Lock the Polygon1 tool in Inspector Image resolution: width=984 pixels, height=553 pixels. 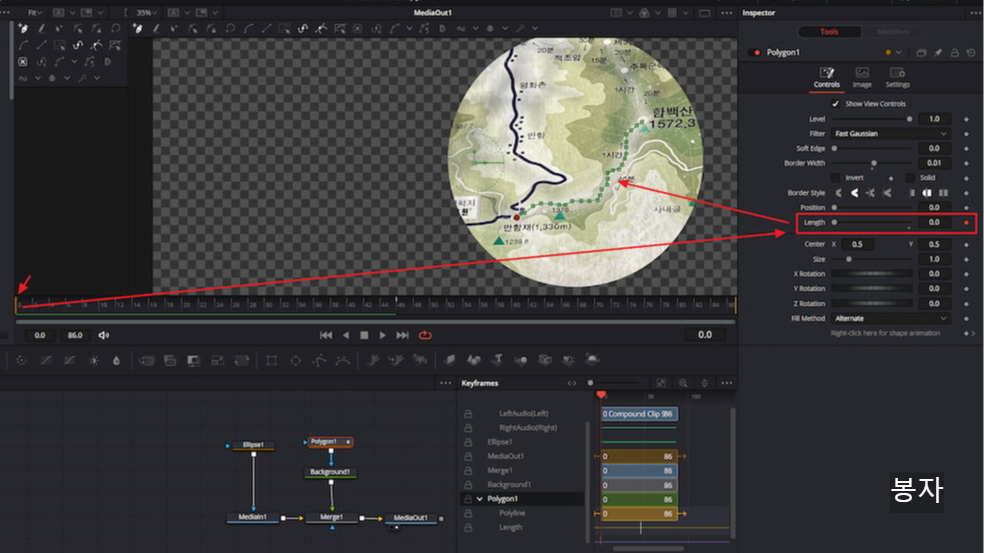(955, 53)
